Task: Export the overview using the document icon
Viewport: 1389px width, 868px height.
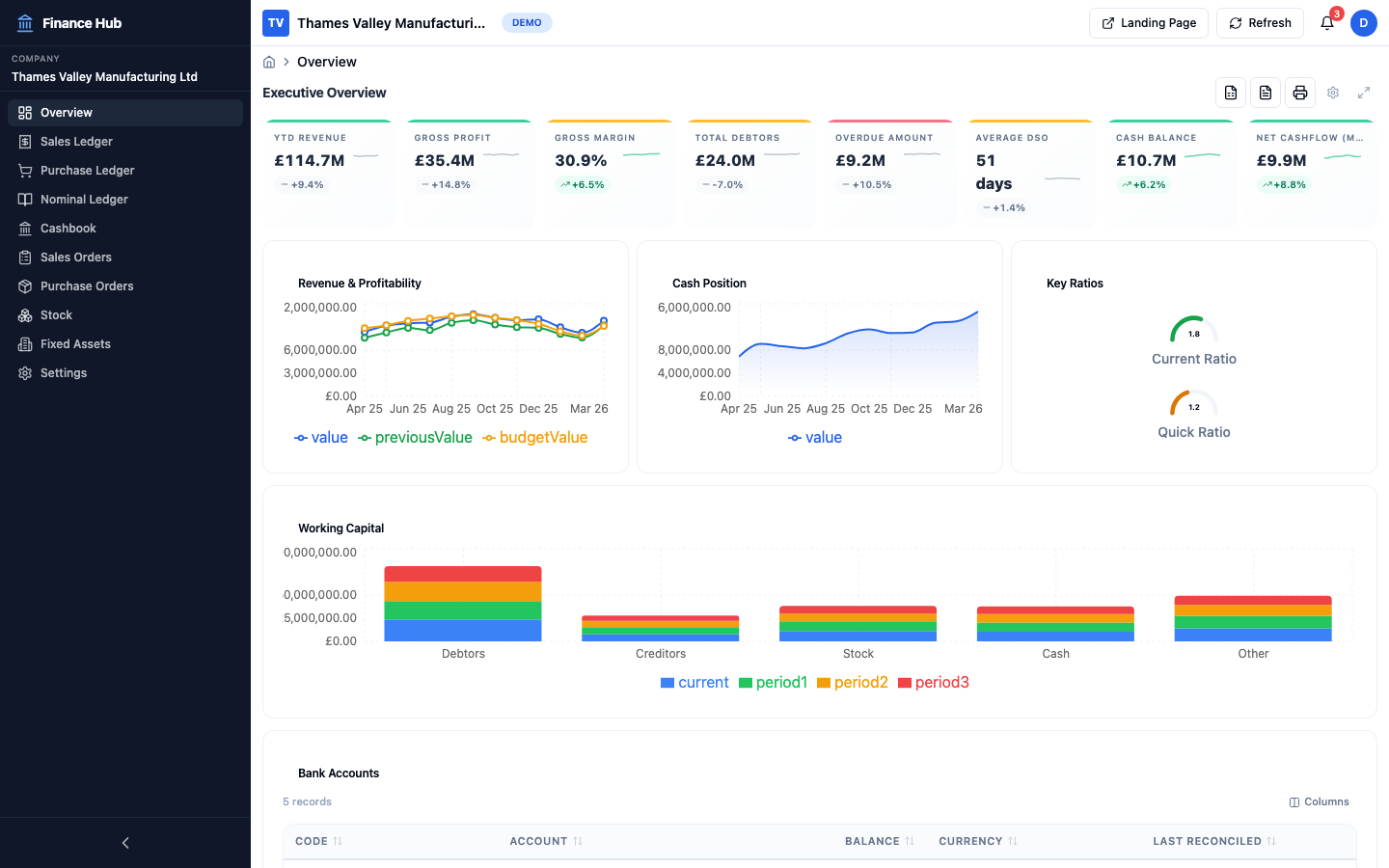Action: click(x=1266, y=92)
